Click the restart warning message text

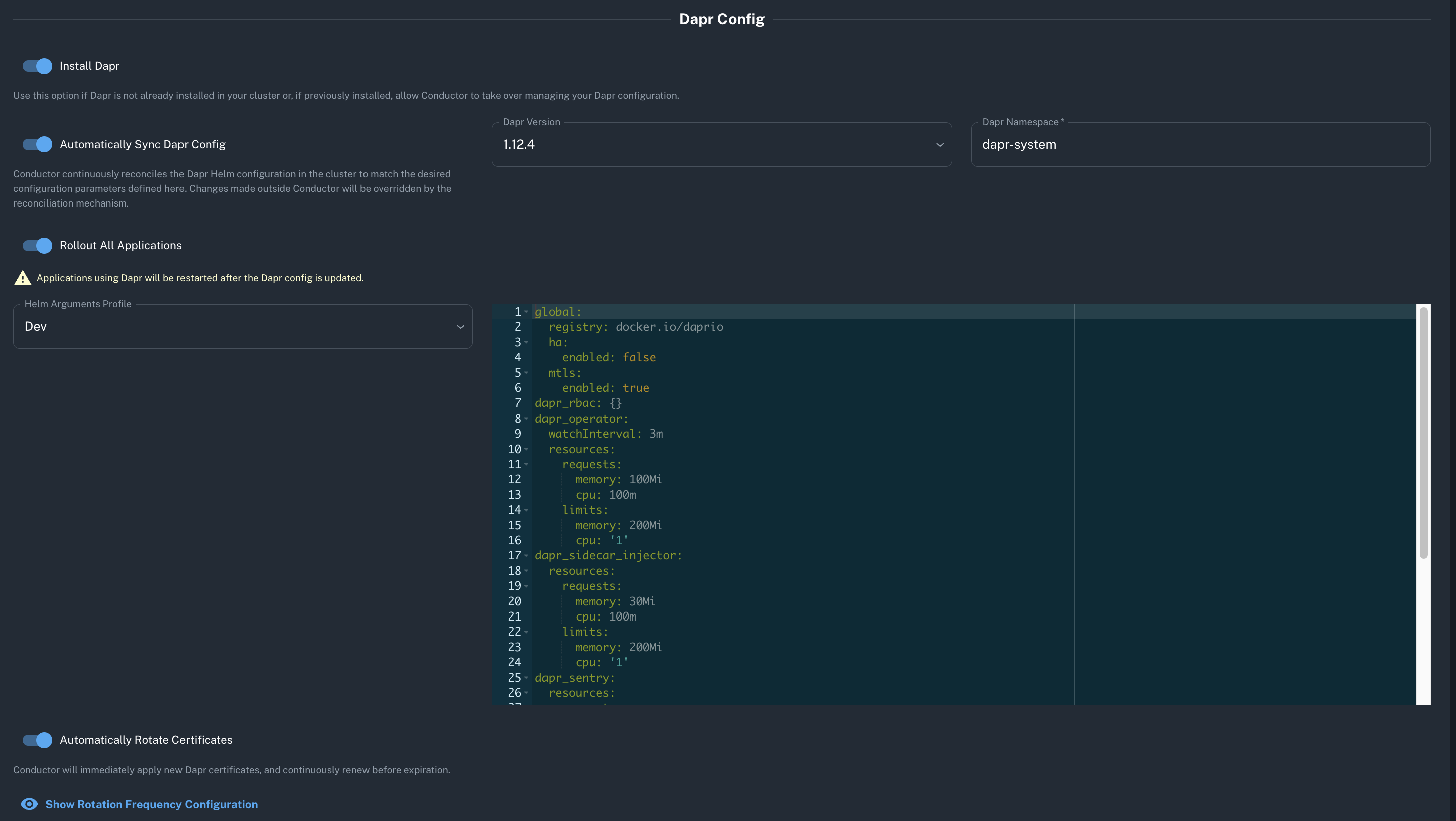coord(200,278)
